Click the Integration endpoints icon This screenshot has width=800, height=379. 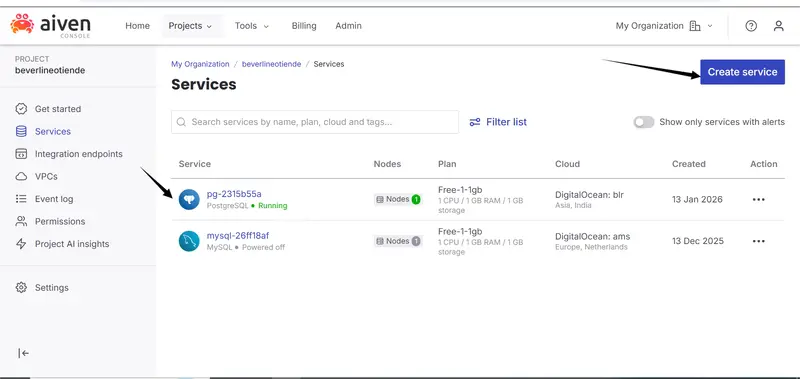pos(21,154)
